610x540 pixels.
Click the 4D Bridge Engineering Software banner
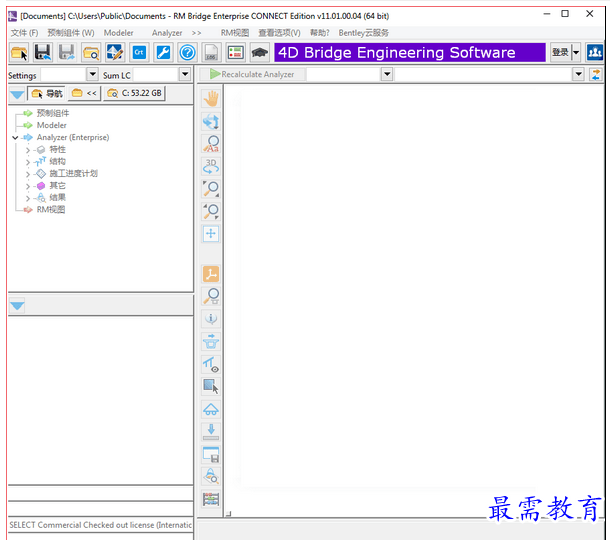point(410,53)
